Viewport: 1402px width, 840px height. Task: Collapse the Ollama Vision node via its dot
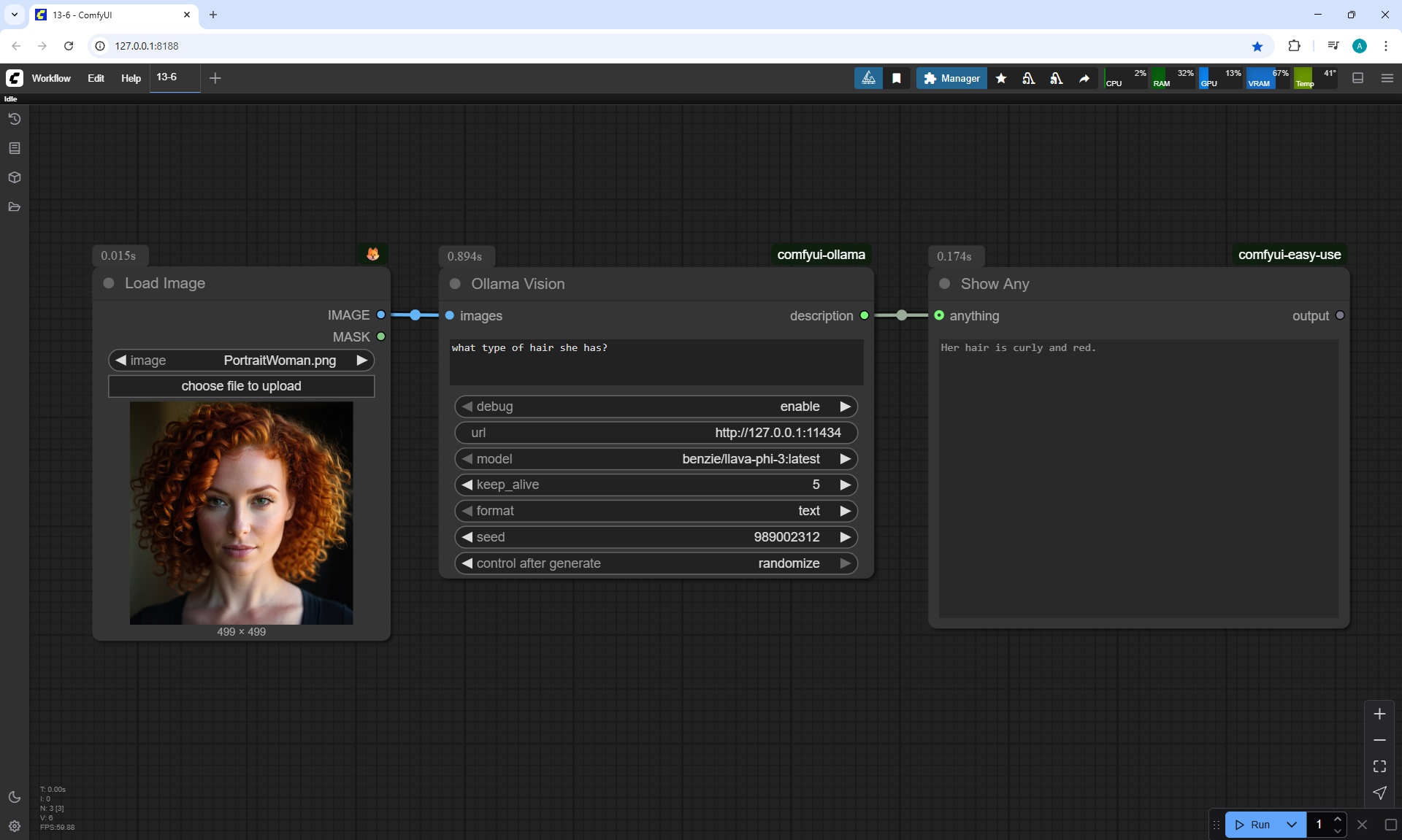pos(455,284)
